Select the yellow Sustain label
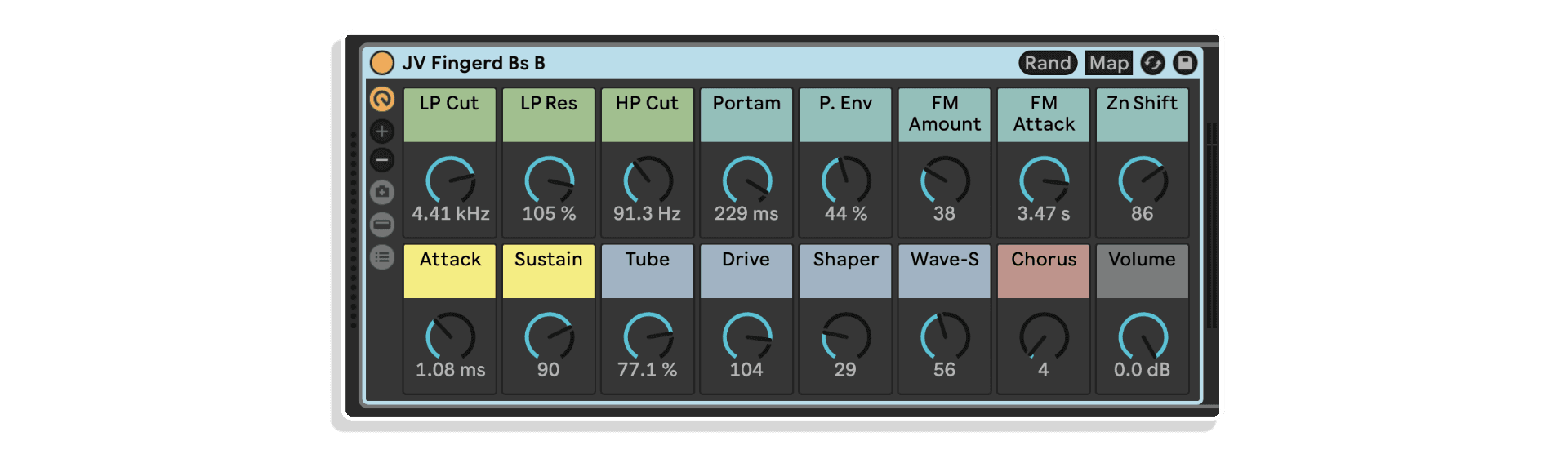This screenshot has width=1568, height=450. 549,271
